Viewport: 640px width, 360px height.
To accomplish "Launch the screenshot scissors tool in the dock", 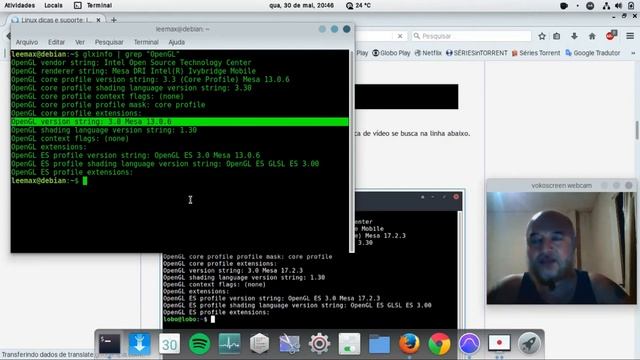I will (289, 344).
